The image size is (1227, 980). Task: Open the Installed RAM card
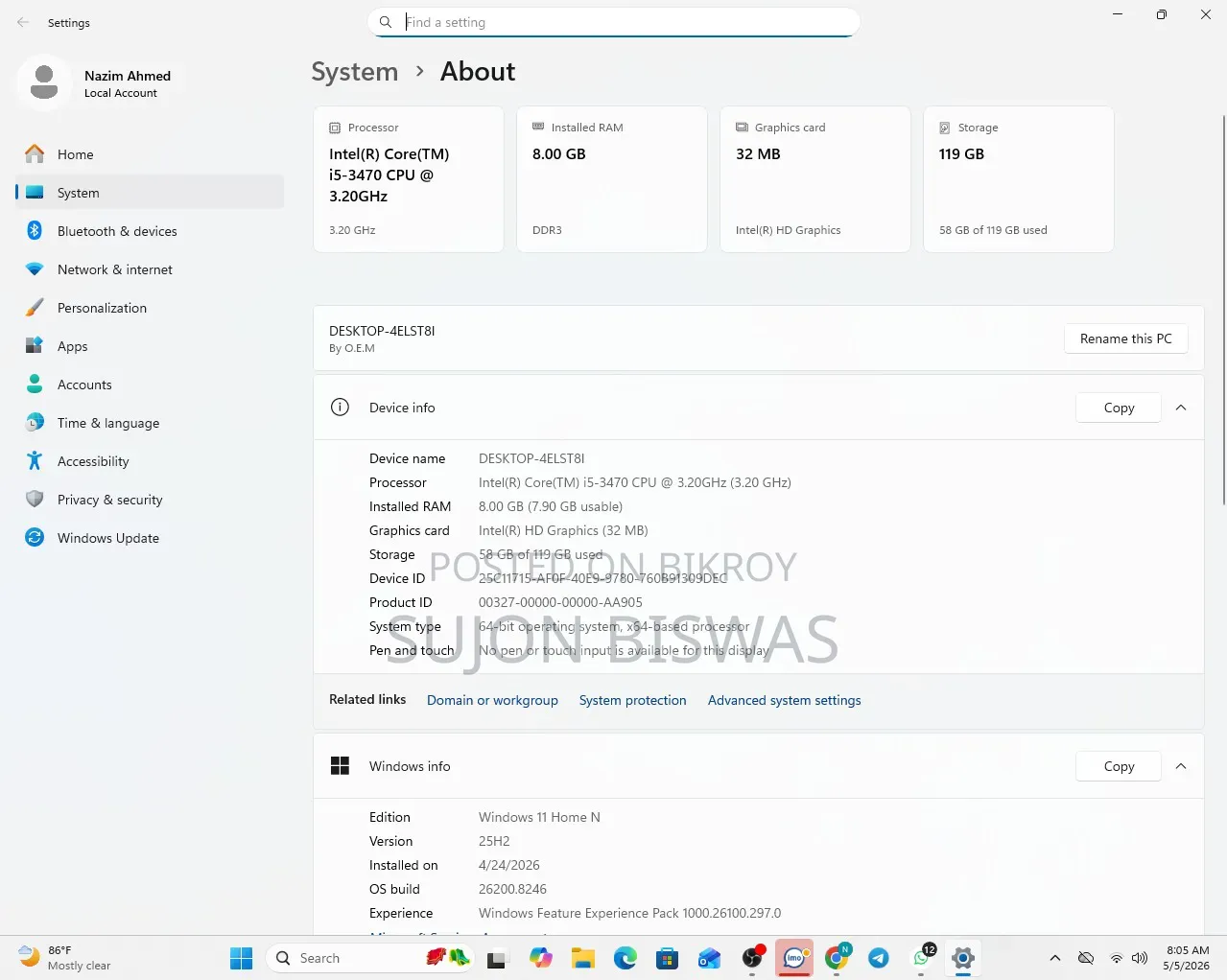(612, 179)
